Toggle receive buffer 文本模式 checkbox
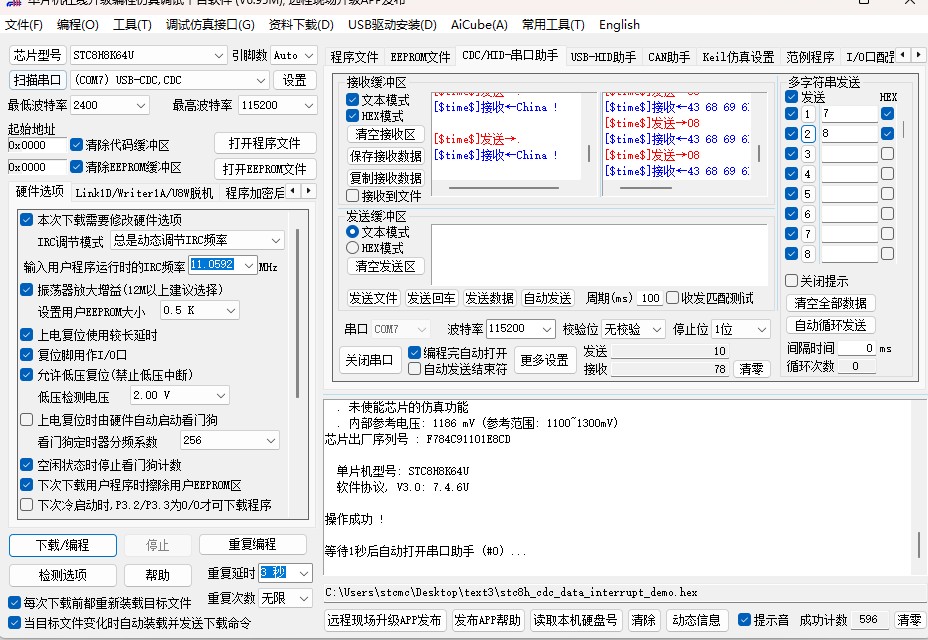This screenshot has height=640, width=928. tap(353, 99)
